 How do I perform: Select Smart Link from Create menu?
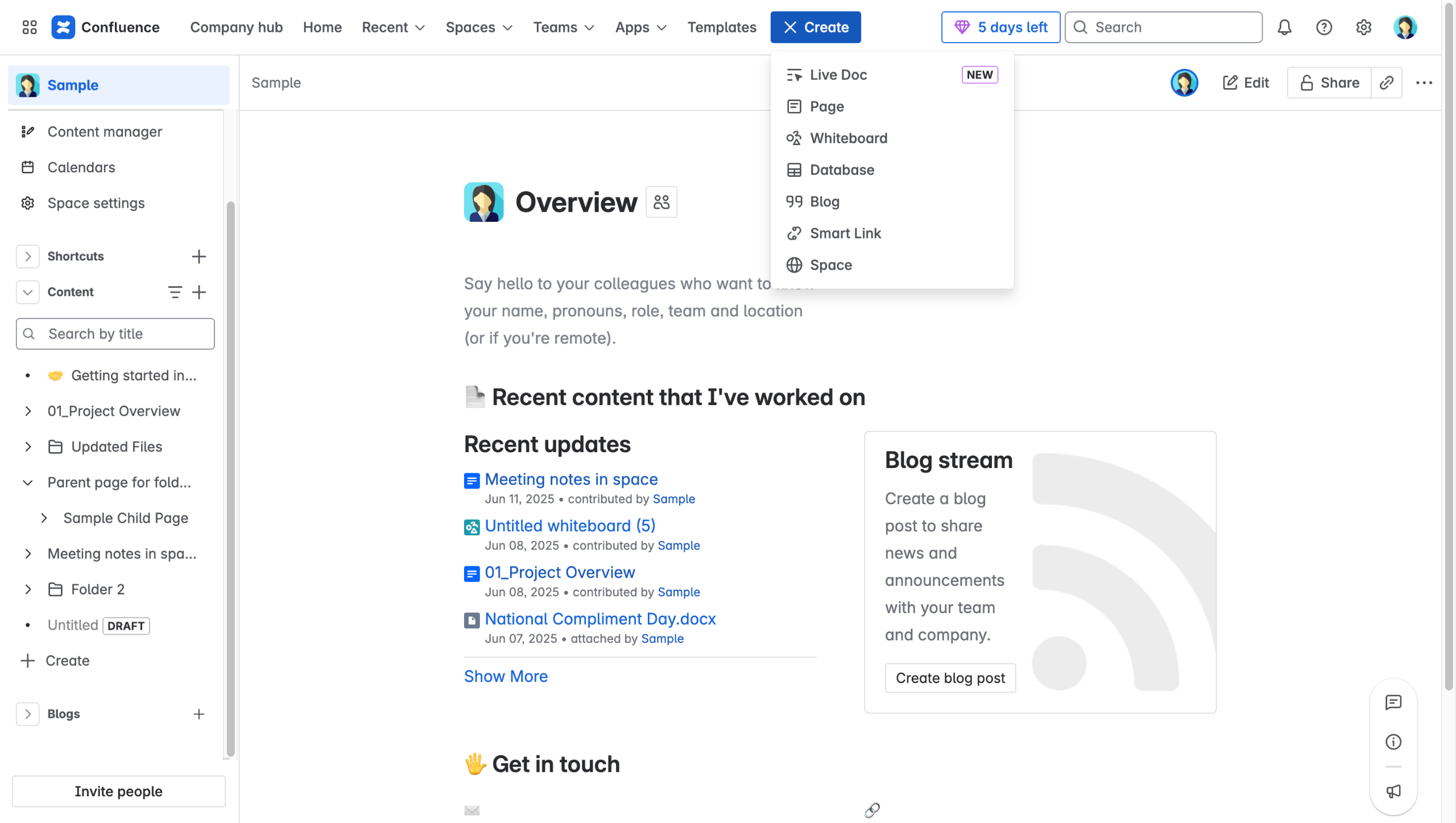pos(892,234)
